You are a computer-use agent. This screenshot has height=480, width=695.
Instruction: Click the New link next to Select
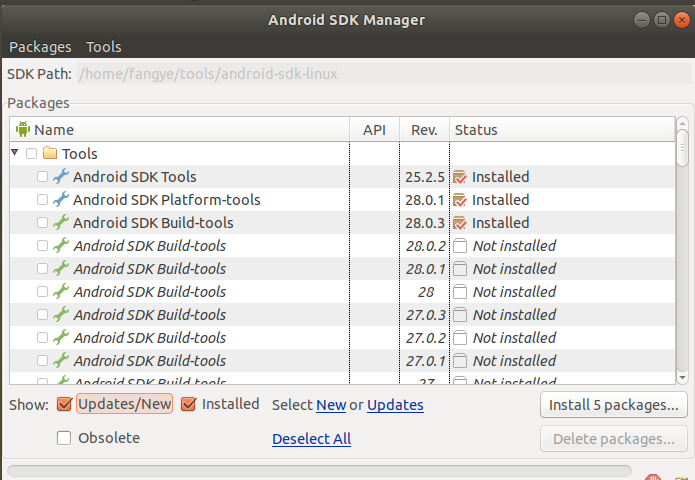coord(331,405)
